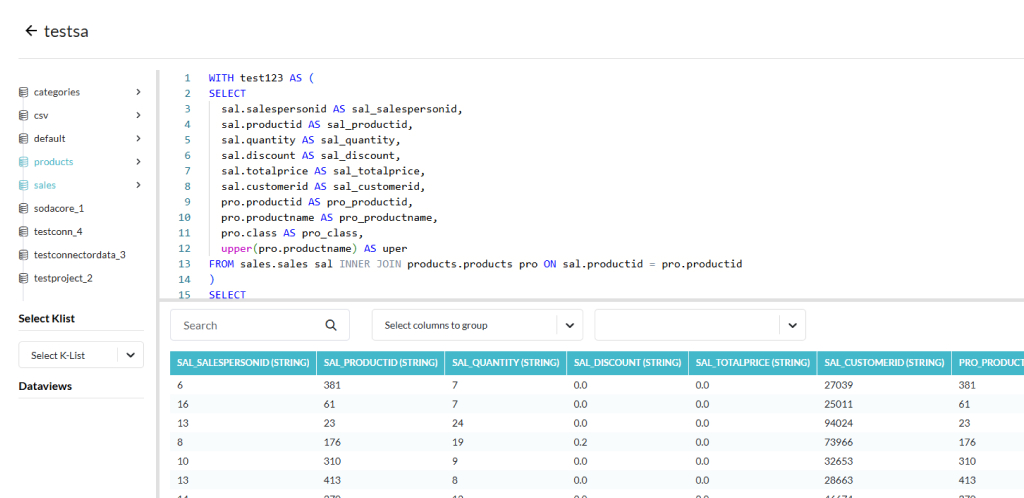
Task: Click the database icon next to testconn_4
Action: click(23, 231)
